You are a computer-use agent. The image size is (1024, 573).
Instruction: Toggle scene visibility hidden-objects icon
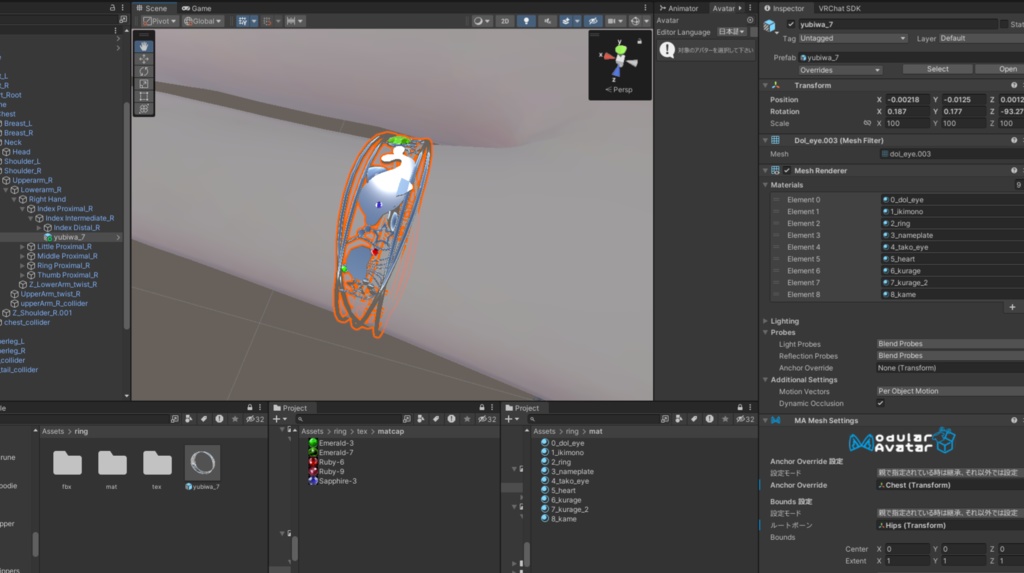click(x=593, y=21)
